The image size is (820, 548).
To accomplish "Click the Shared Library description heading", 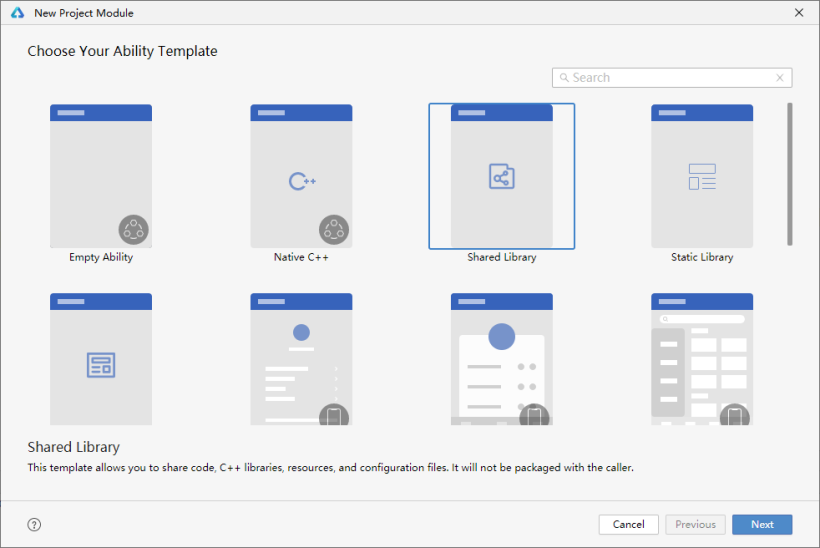I will pos(74,447).
